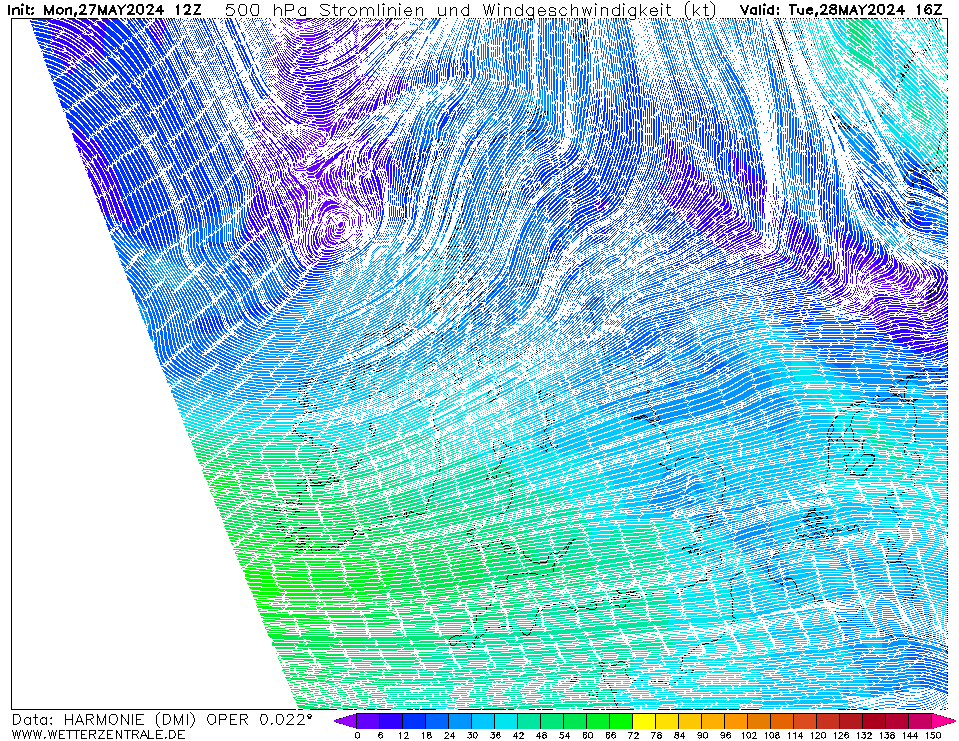Click the purple cyclone vortex center on the map

pyautogui.click(x=340, y=226)
